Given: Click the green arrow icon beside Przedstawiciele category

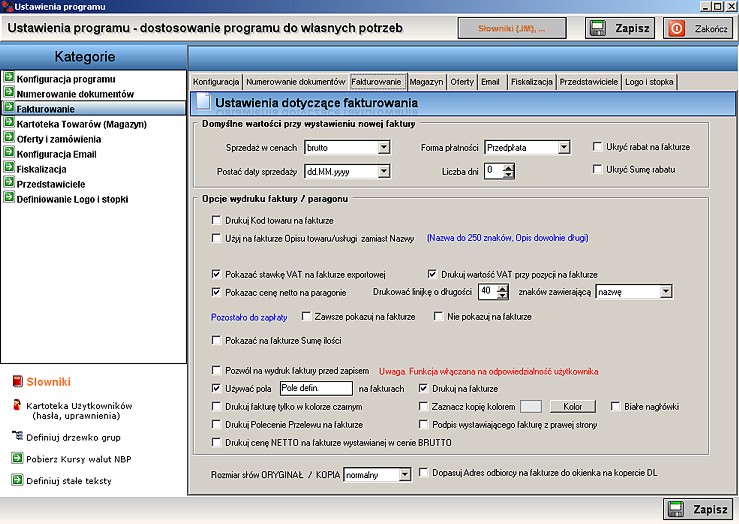Looking at the screenshot, I should point(9,183).
